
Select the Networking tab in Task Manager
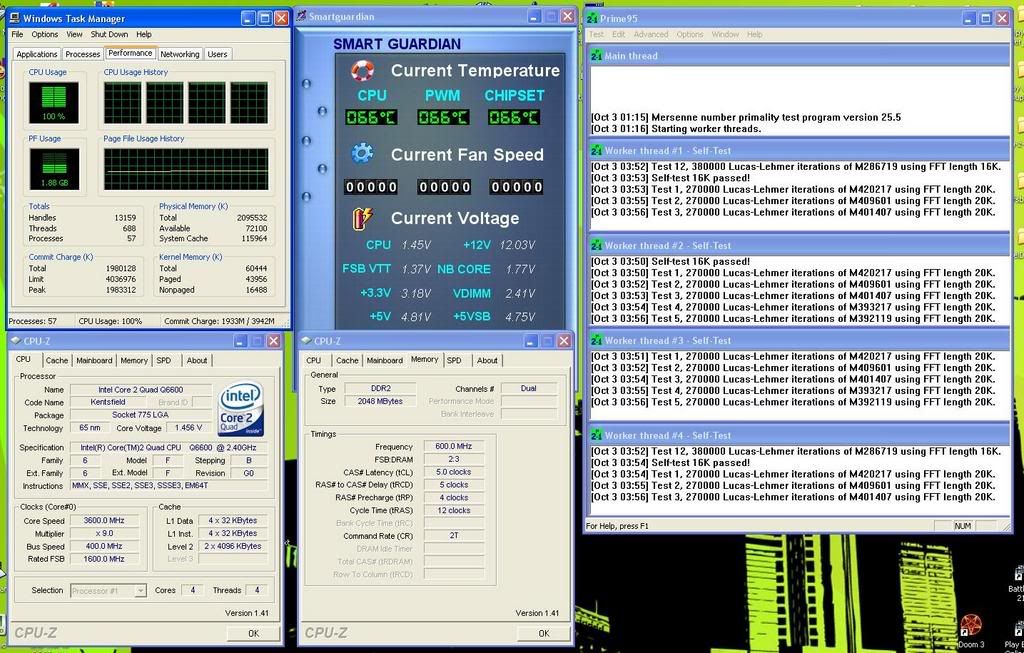(x=180, y=54)
